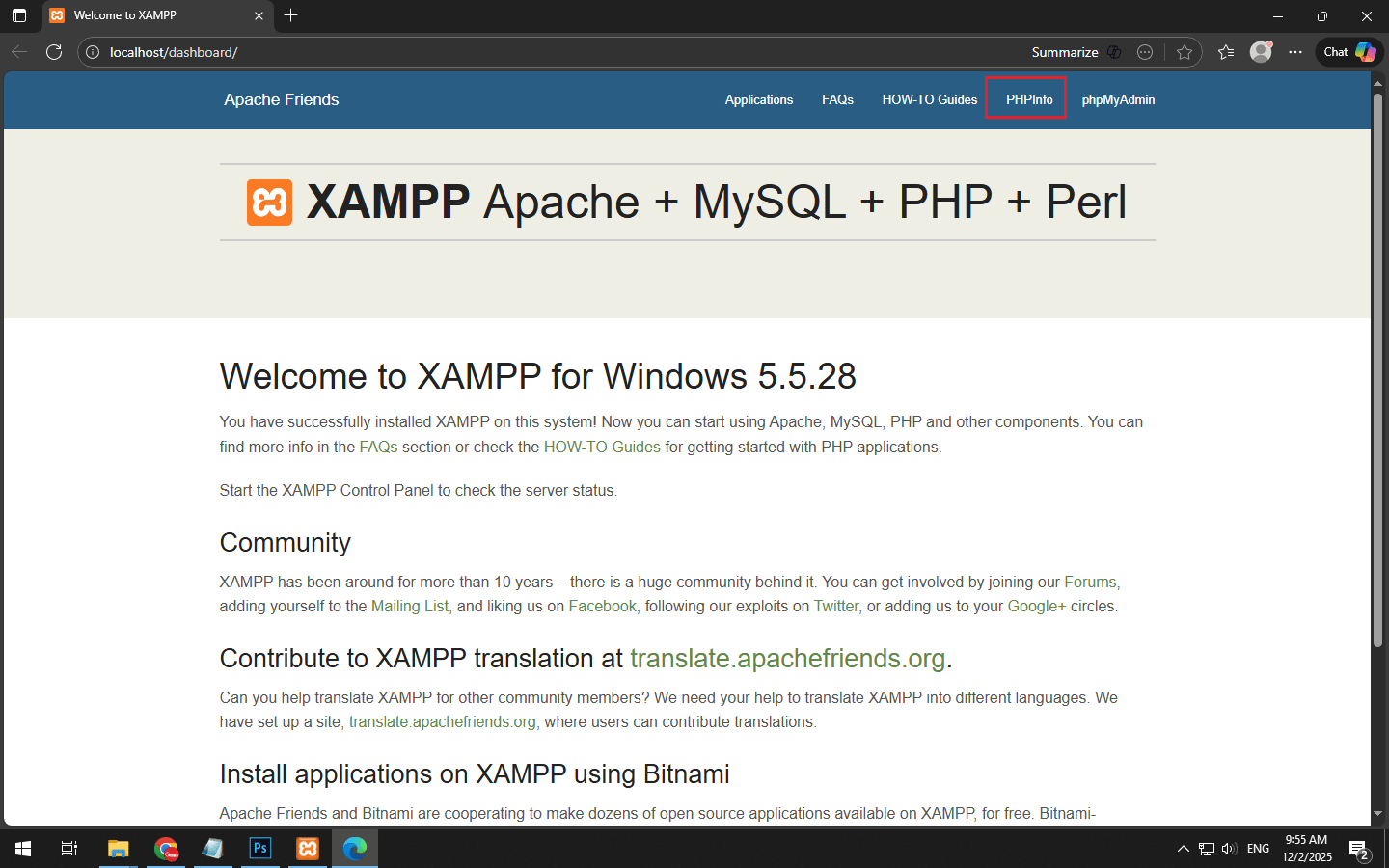Open phpMyAdmin from the navigation bar

click(1118, 99)
